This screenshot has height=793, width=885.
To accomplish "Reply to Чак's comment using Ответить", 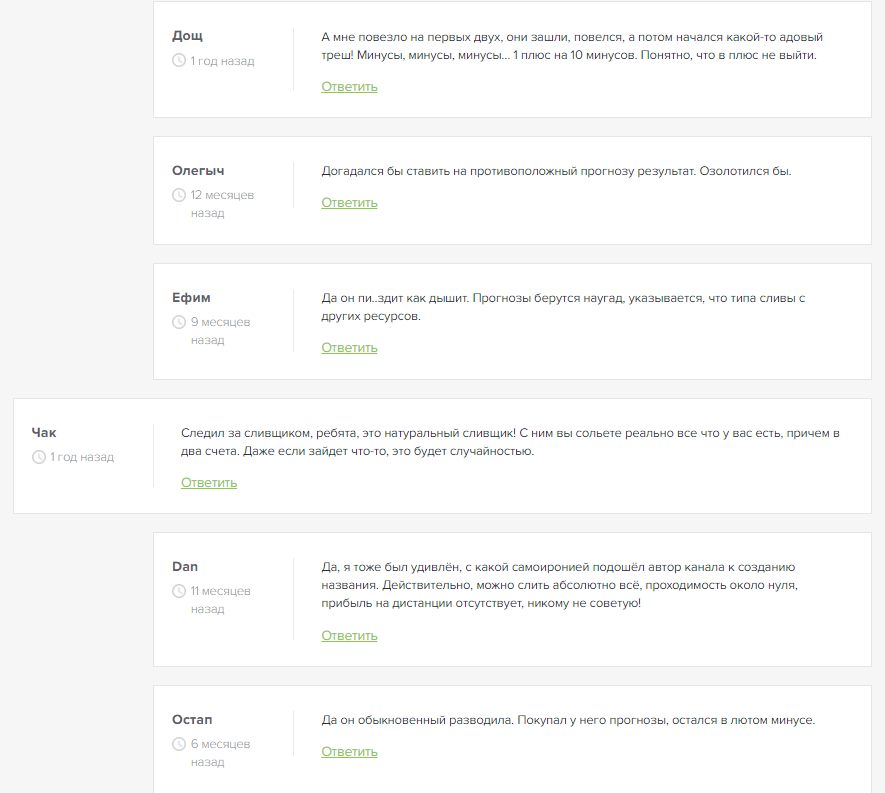I will [x=209, y=483].
